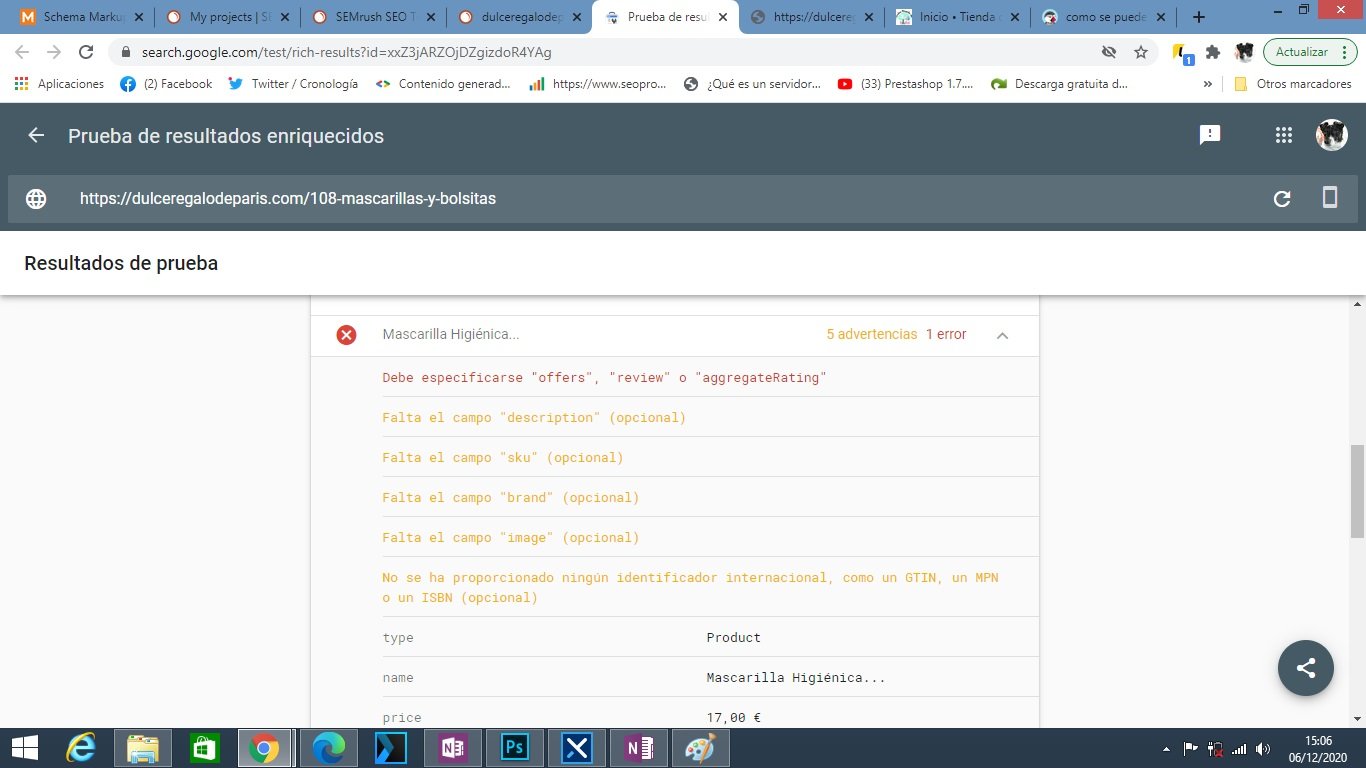The height and width of the screenshot is (768, 1366).
Task: Click the page scrollbar thumb
Action: point(1357,491)
